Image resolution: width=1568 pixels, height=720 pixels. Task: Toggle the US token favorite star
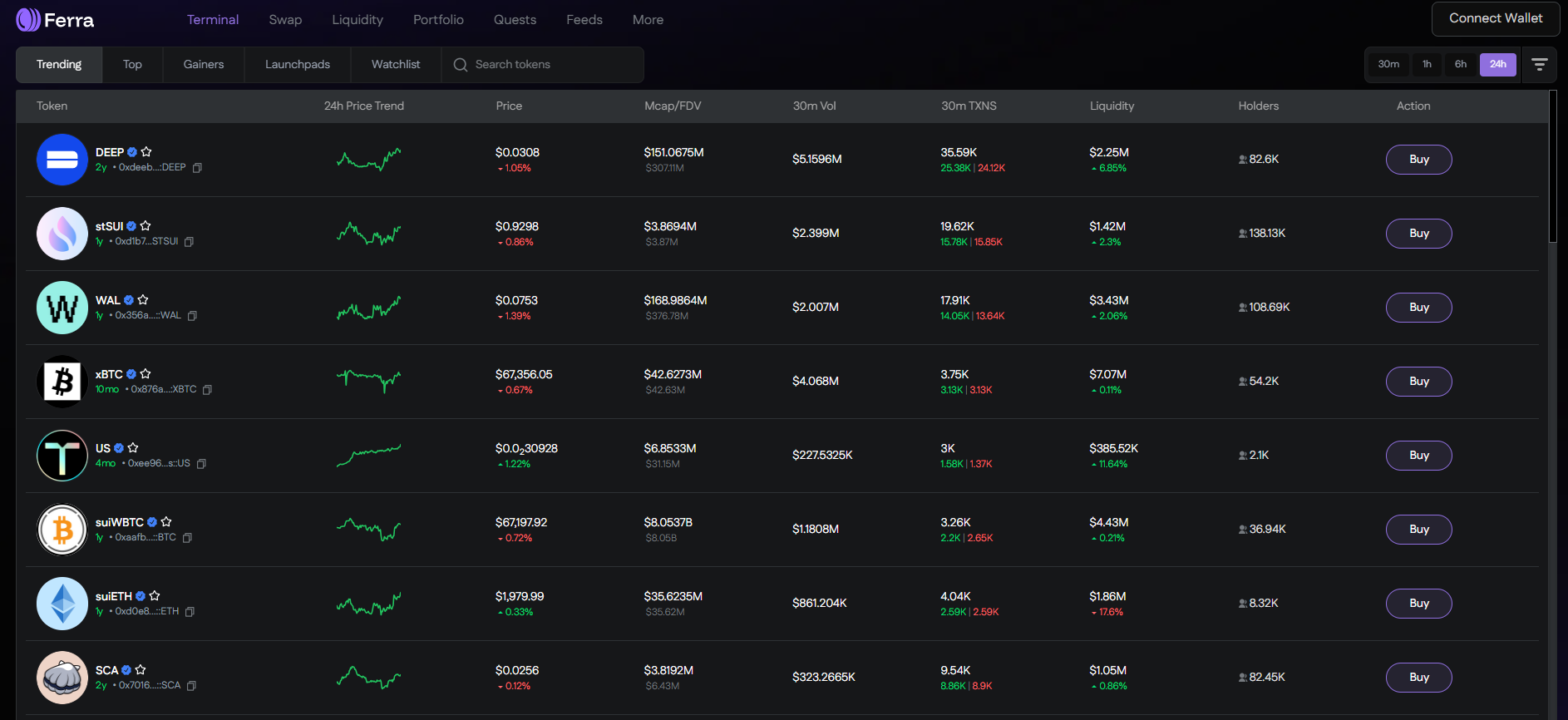(x=133, y=448)
